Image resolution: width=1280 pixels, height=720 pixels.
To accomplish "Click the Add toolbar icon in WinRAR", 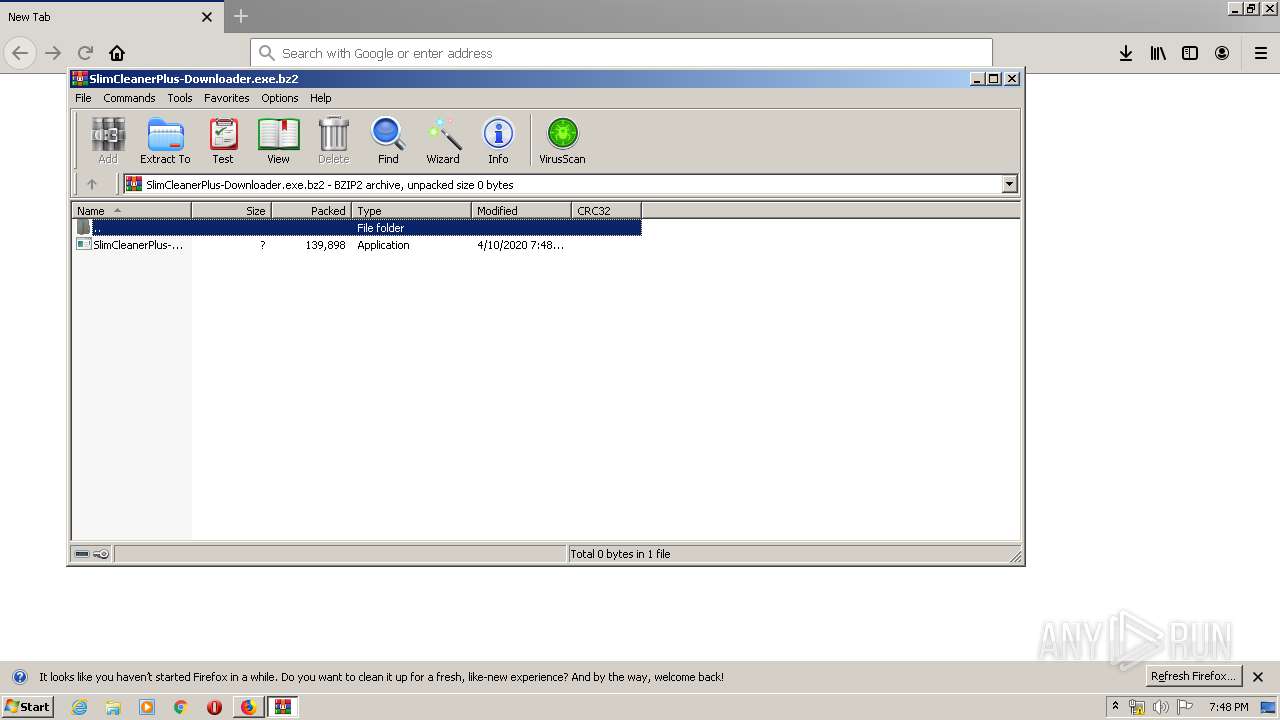I will tap(108, 140).
